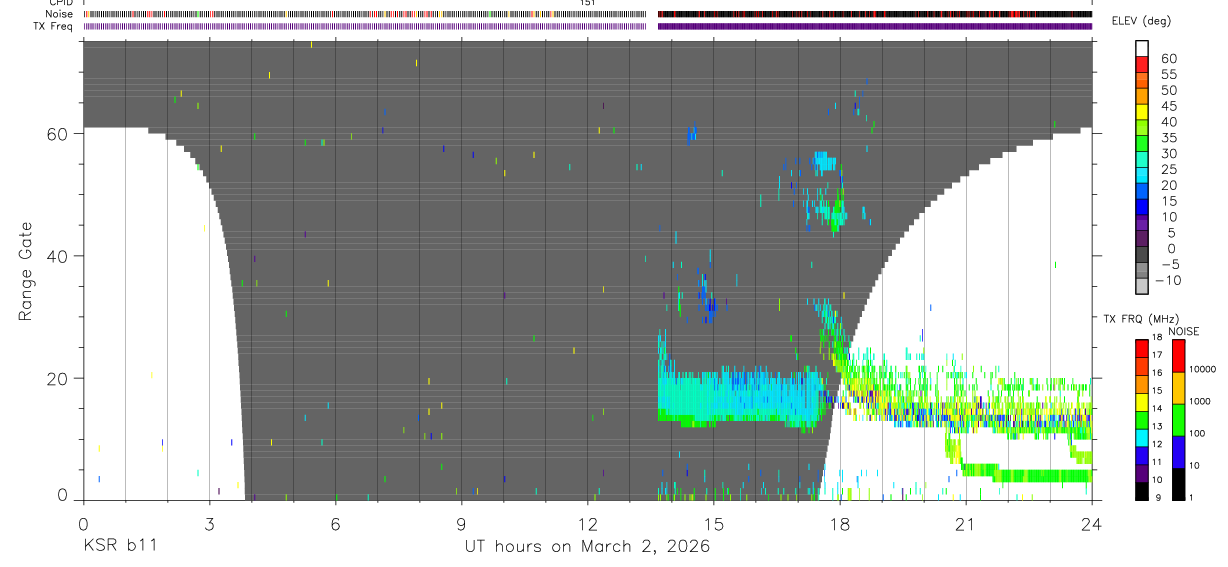The image size is (1228, 567).
Task: Click the dark gray -5–0 segment of ELEV color bar
Action: pos(1142,252)
